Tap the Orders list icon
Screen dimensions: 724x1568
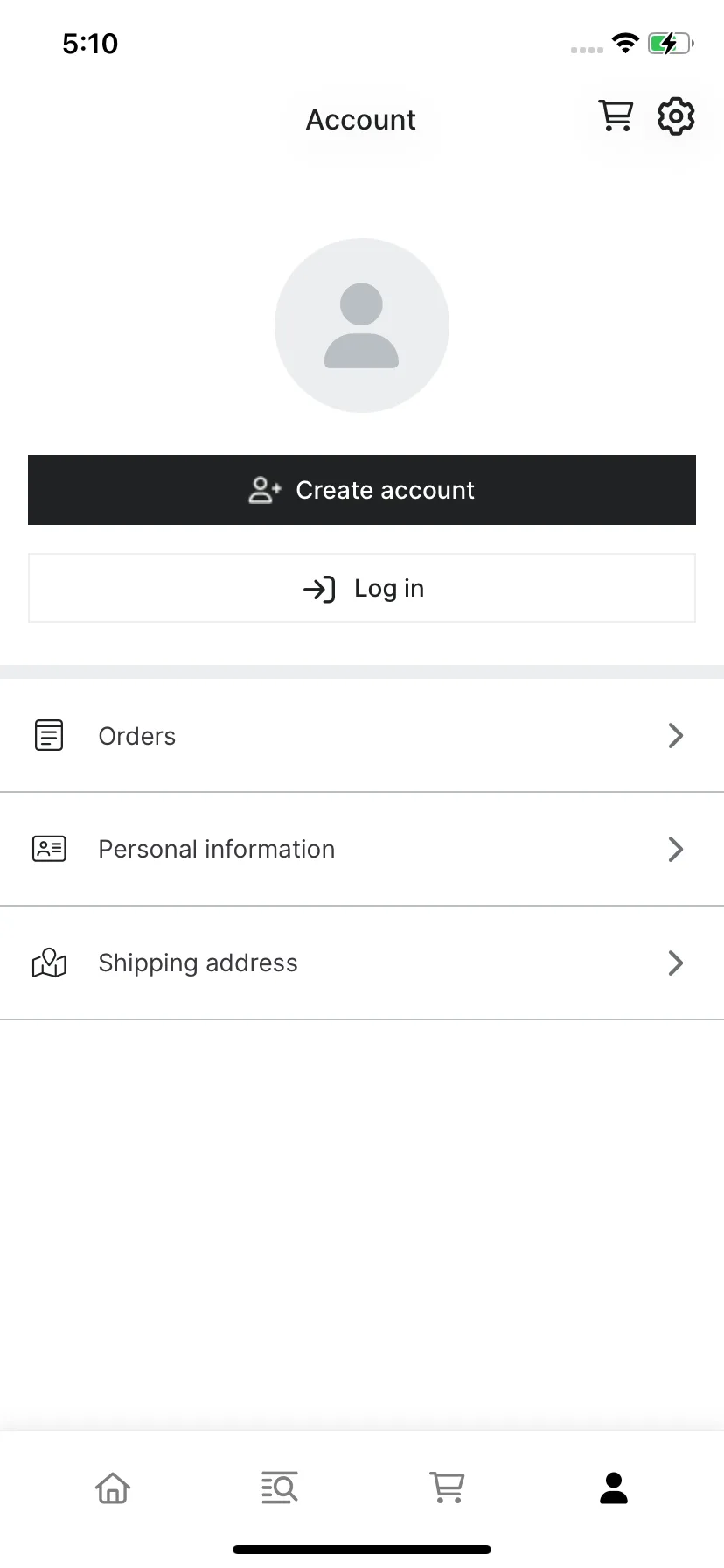(x=49, y=735)
